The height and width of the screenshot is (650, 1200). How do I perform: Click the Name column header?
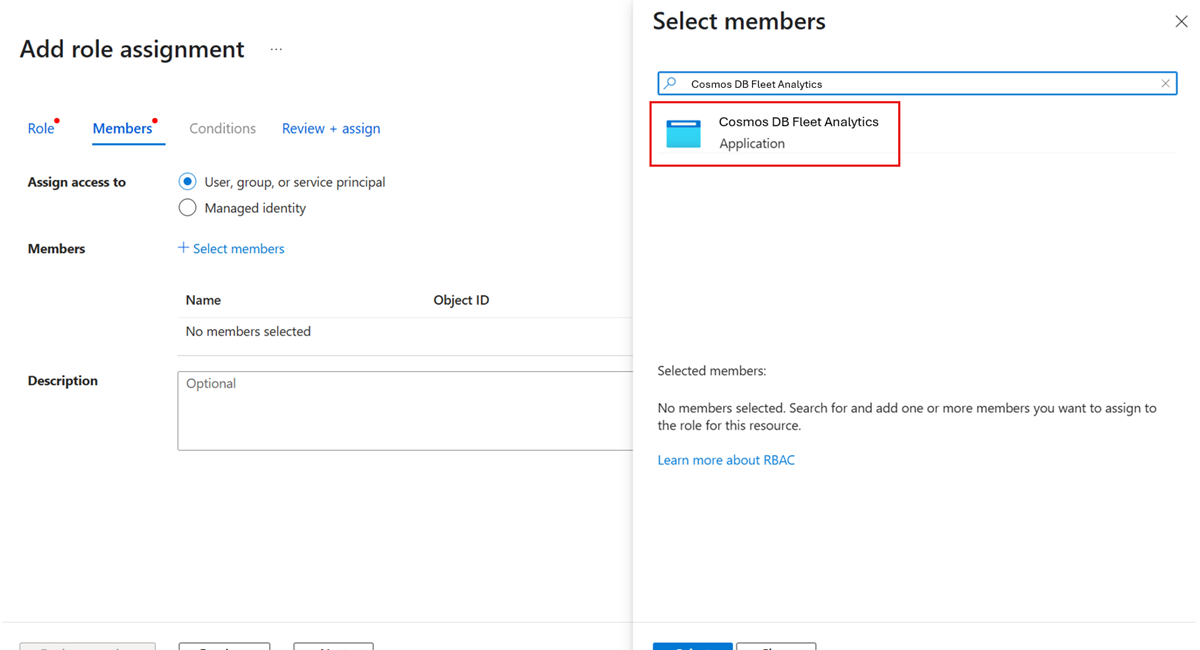pyautogui.click(x=203, y=299)
